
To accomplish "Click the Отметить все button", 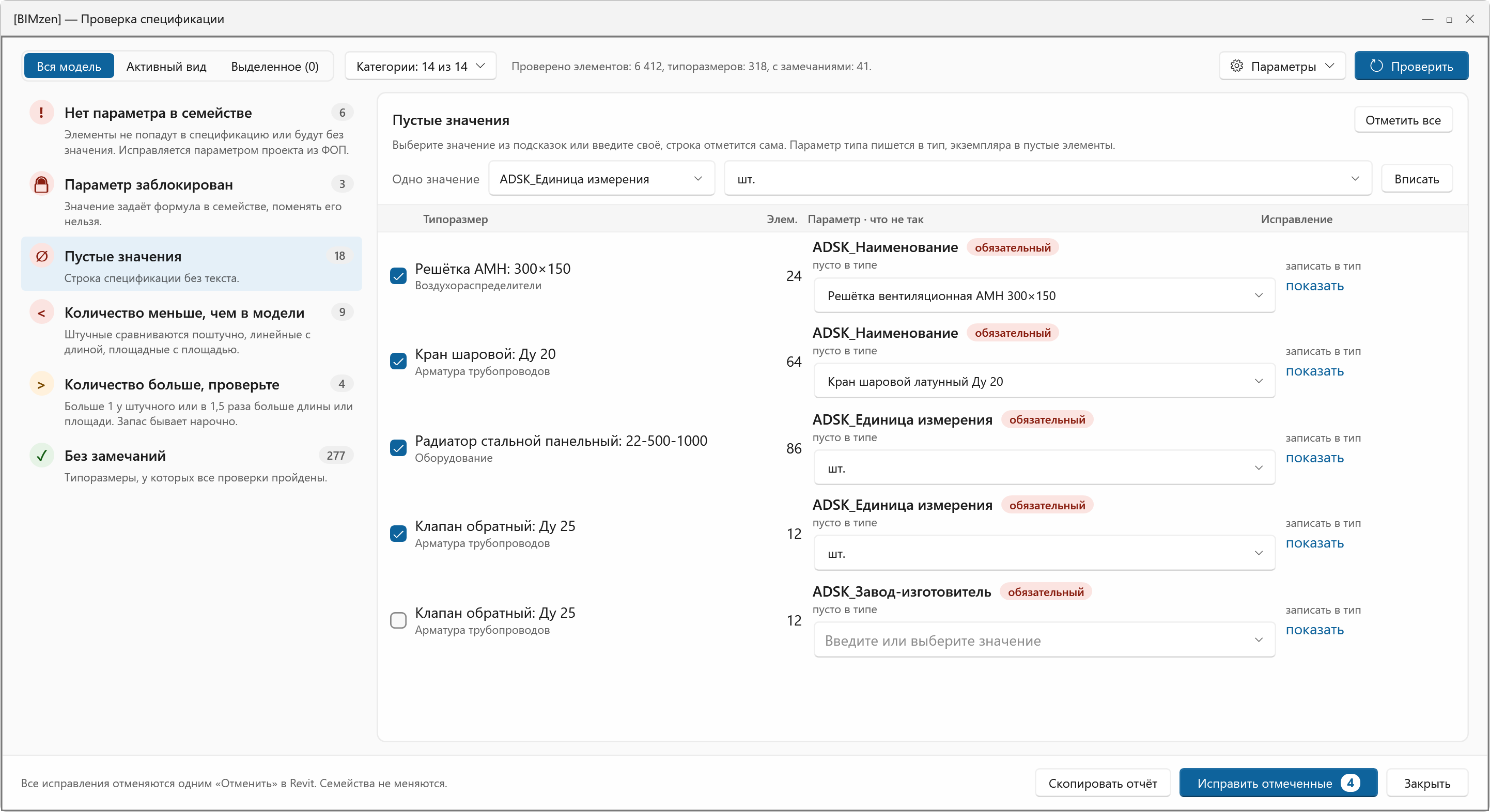I will [1403, 120].
